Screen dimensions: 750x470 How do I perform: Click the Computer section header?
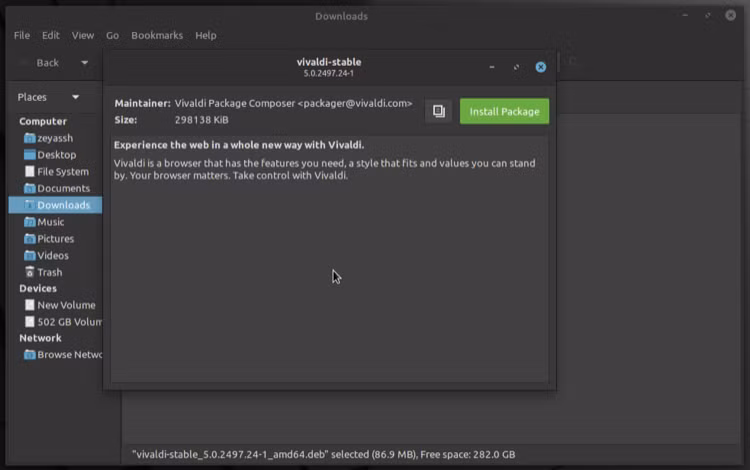43,121
